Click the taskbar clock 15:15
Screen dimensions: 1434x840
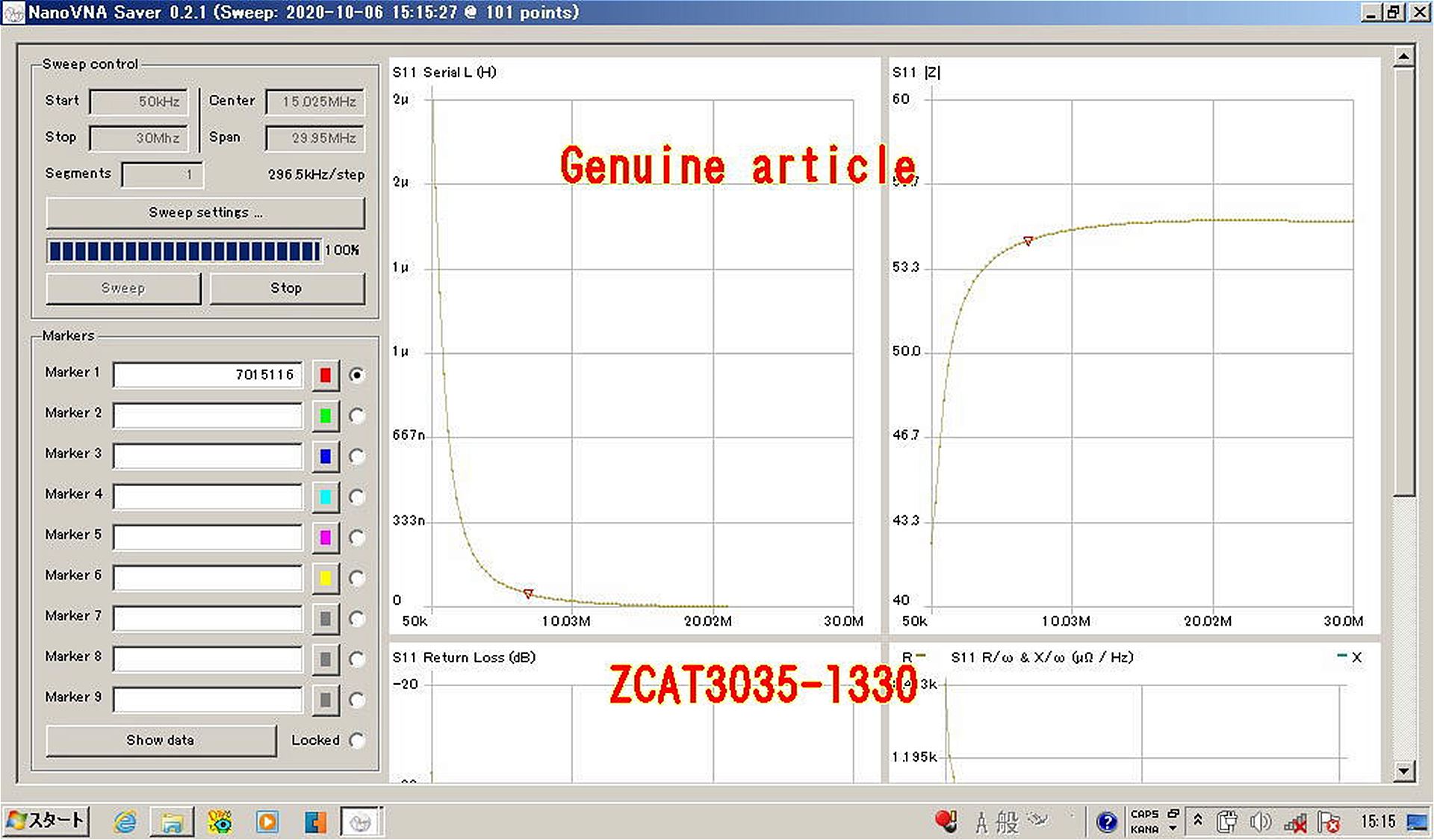pyautogui.click(x=1378, y=821)
